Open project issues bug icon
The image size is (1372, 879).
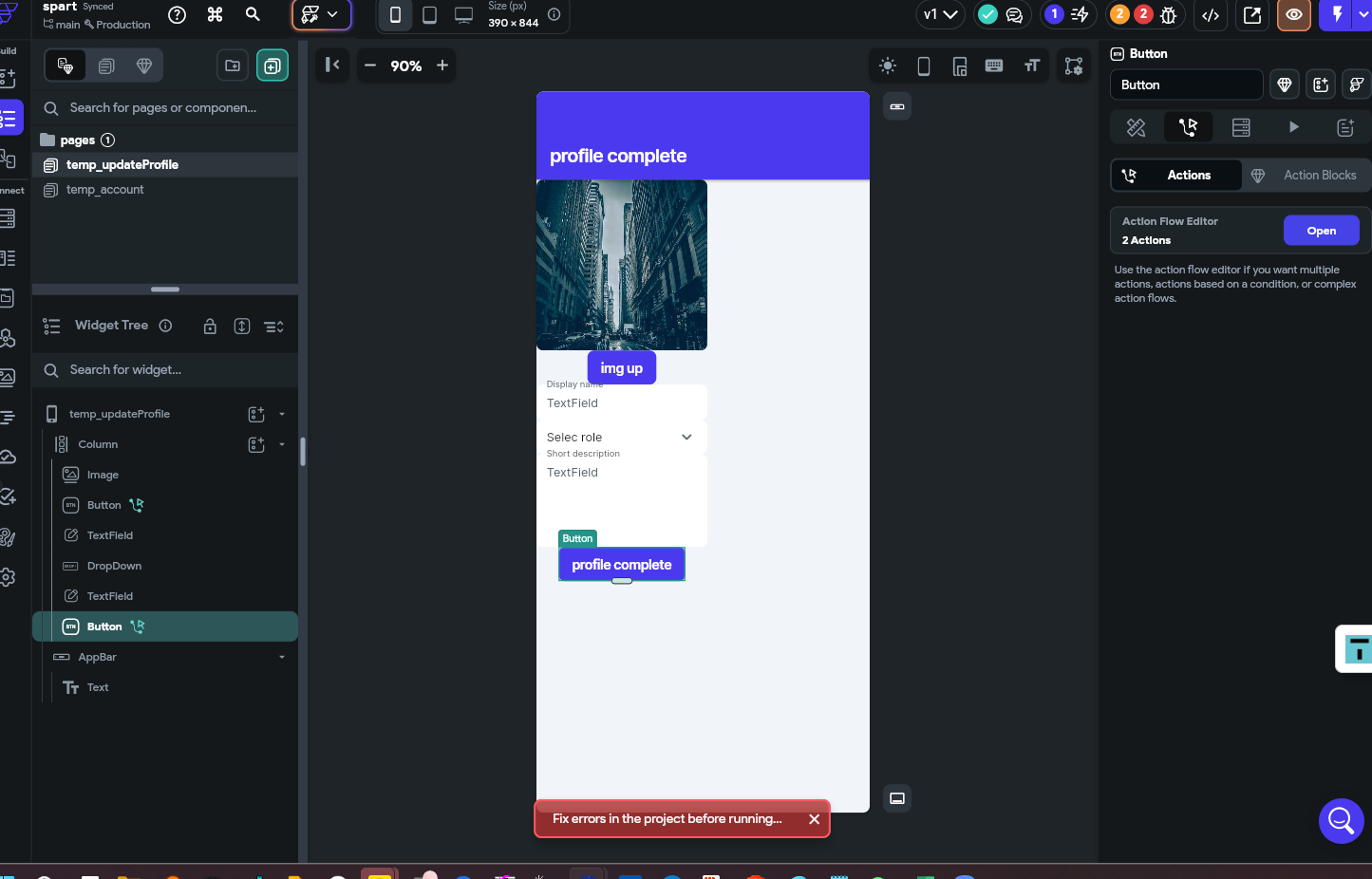[x=1169, y=14]
